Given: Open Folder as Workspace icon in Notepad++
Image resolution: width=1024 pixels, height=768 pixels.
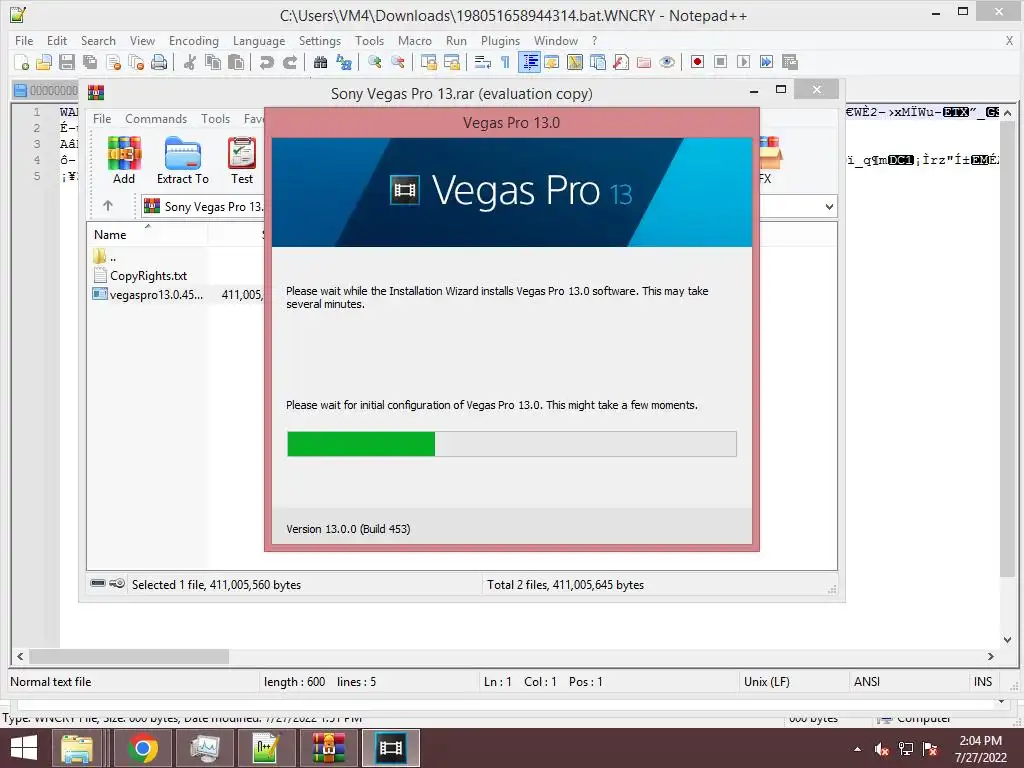Looking at the screenshot, I should point(643,62).
